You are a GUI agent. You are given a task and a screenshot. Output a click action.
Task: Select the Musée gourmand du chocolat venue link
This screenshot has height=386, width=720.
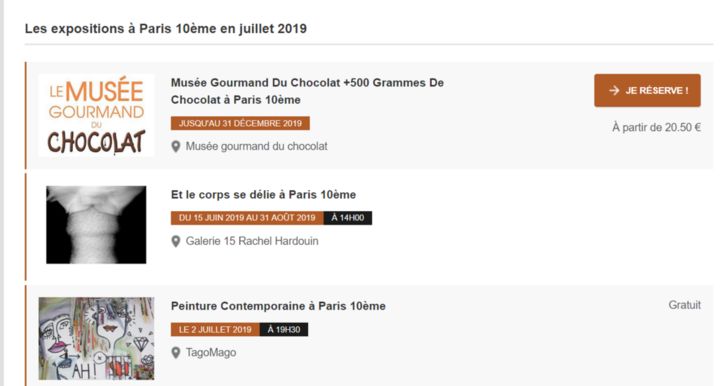point(256,146)
